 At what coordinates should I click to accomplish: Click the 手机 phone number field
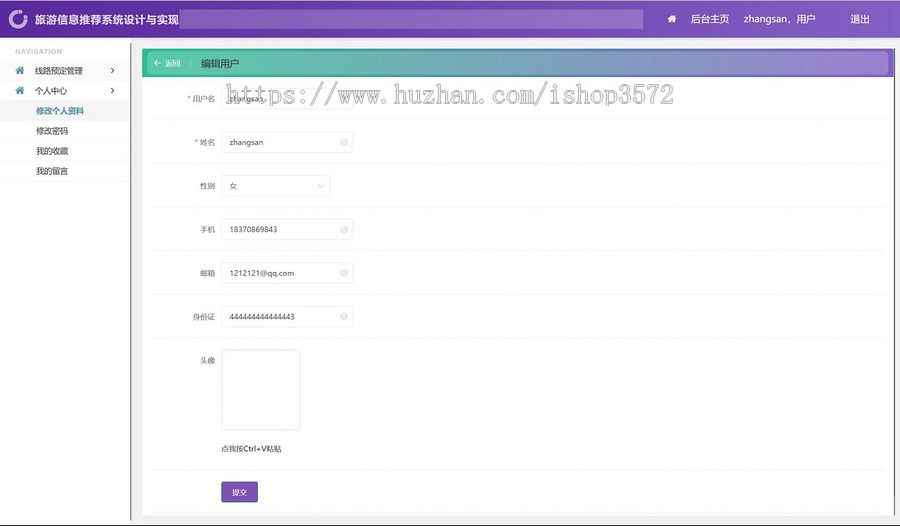(x=287, y=230)
